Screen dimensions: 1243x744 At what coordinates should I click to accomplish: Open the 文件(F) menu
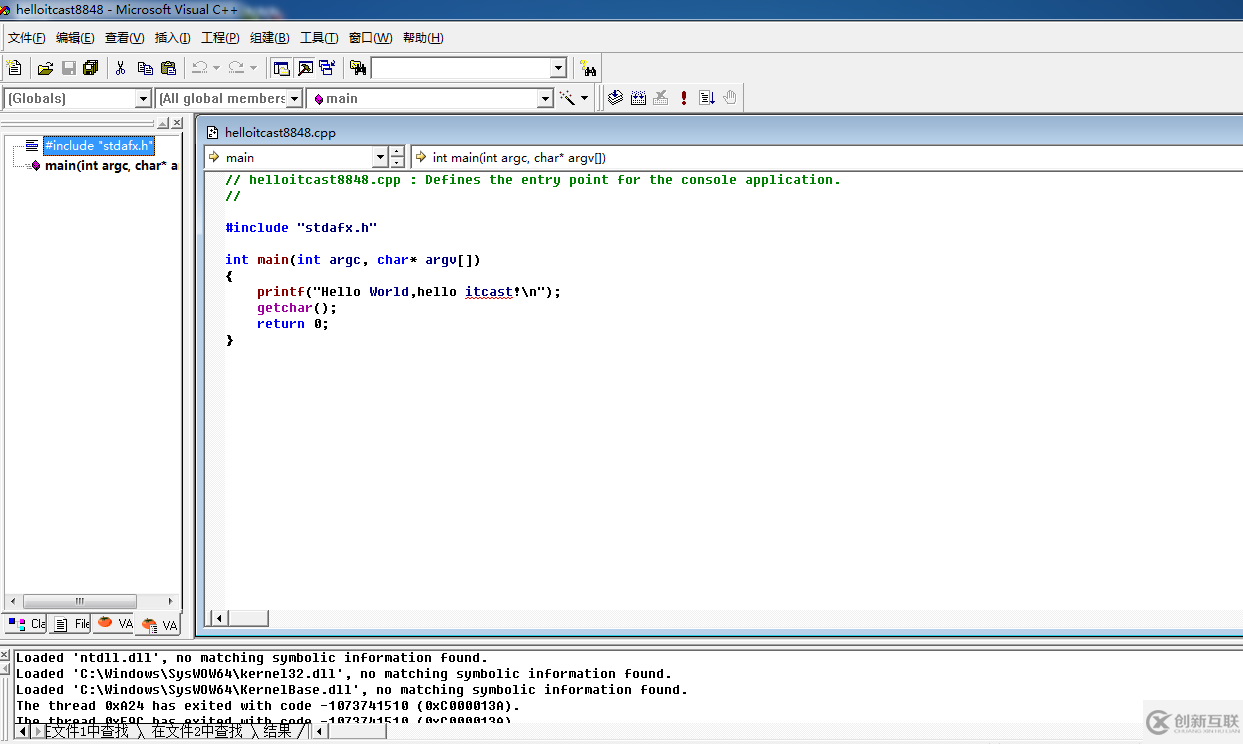[x=27, y=38]
